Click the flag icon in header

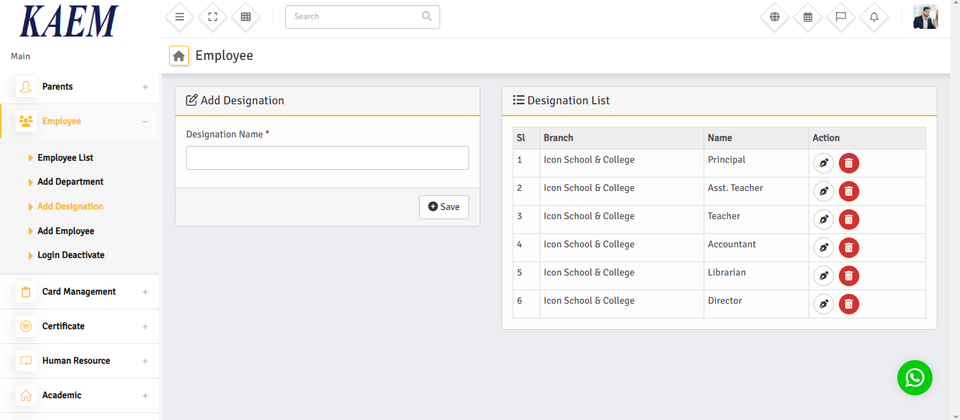tap(841, 17)
